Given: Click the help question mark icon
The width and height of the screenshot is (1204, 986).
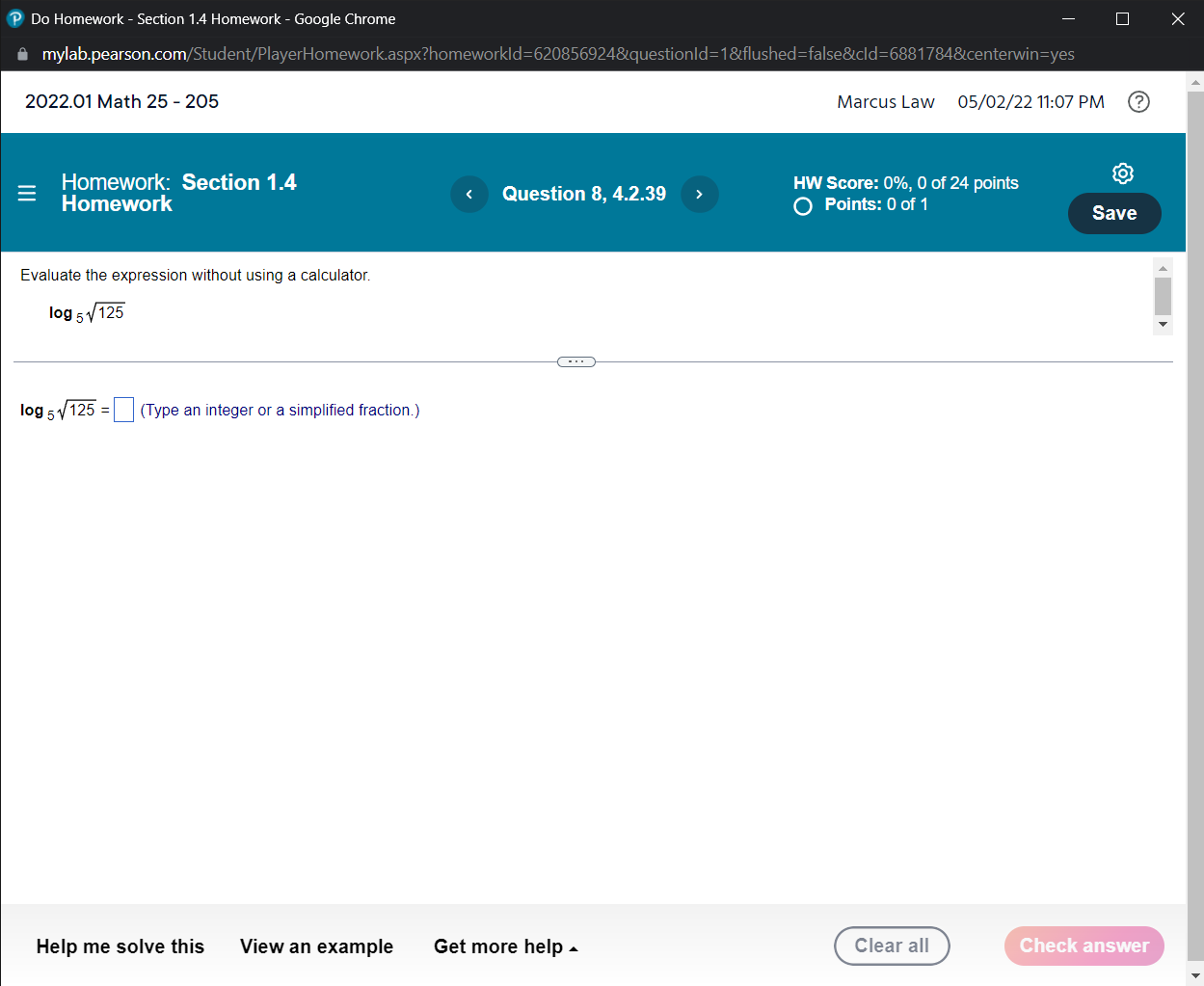Looking at the screenshot, I should coord(1138,101).
